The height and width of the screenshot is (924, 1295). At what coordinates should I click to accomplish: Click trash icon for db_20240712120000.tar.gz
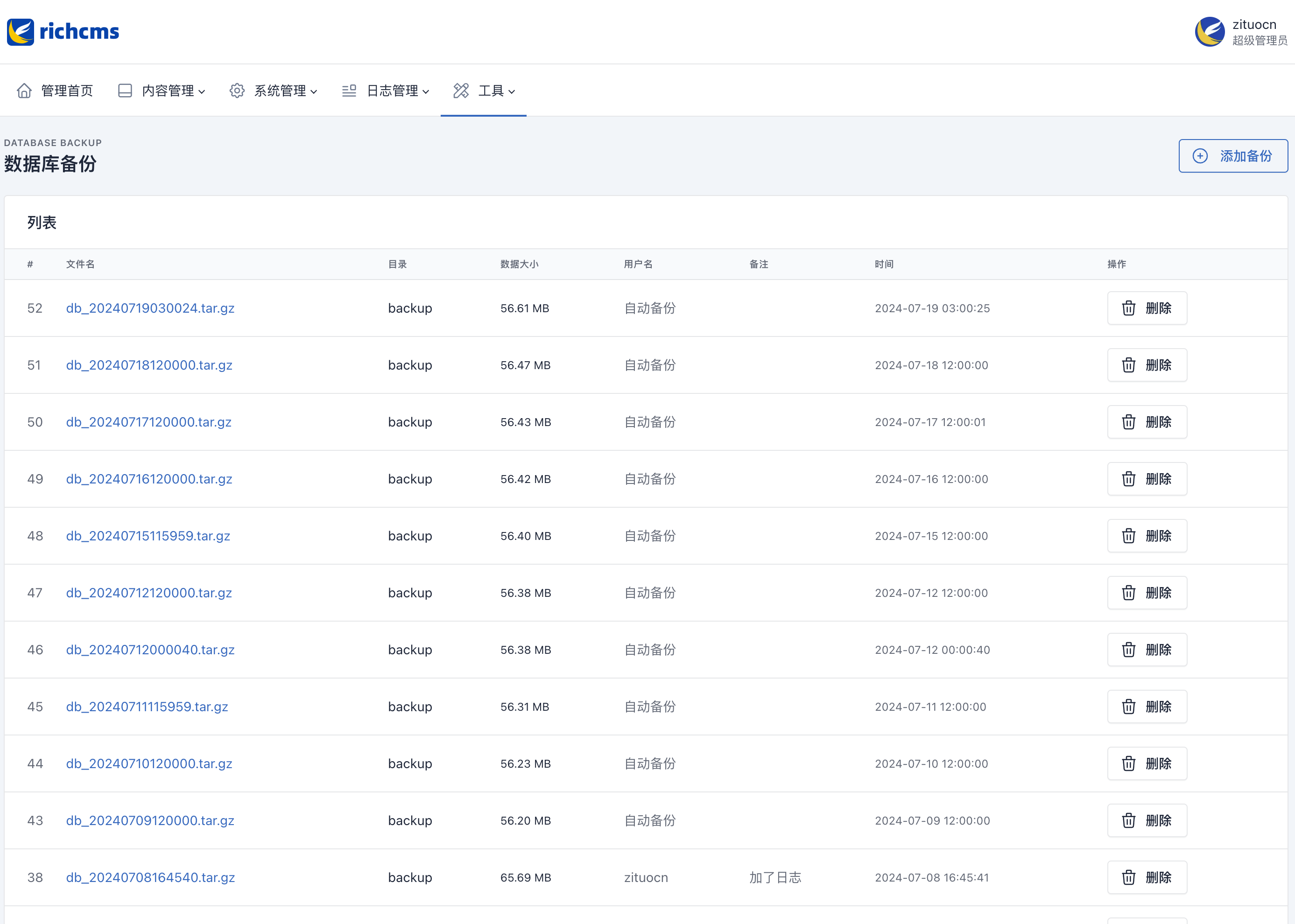tap(1128, 592)
